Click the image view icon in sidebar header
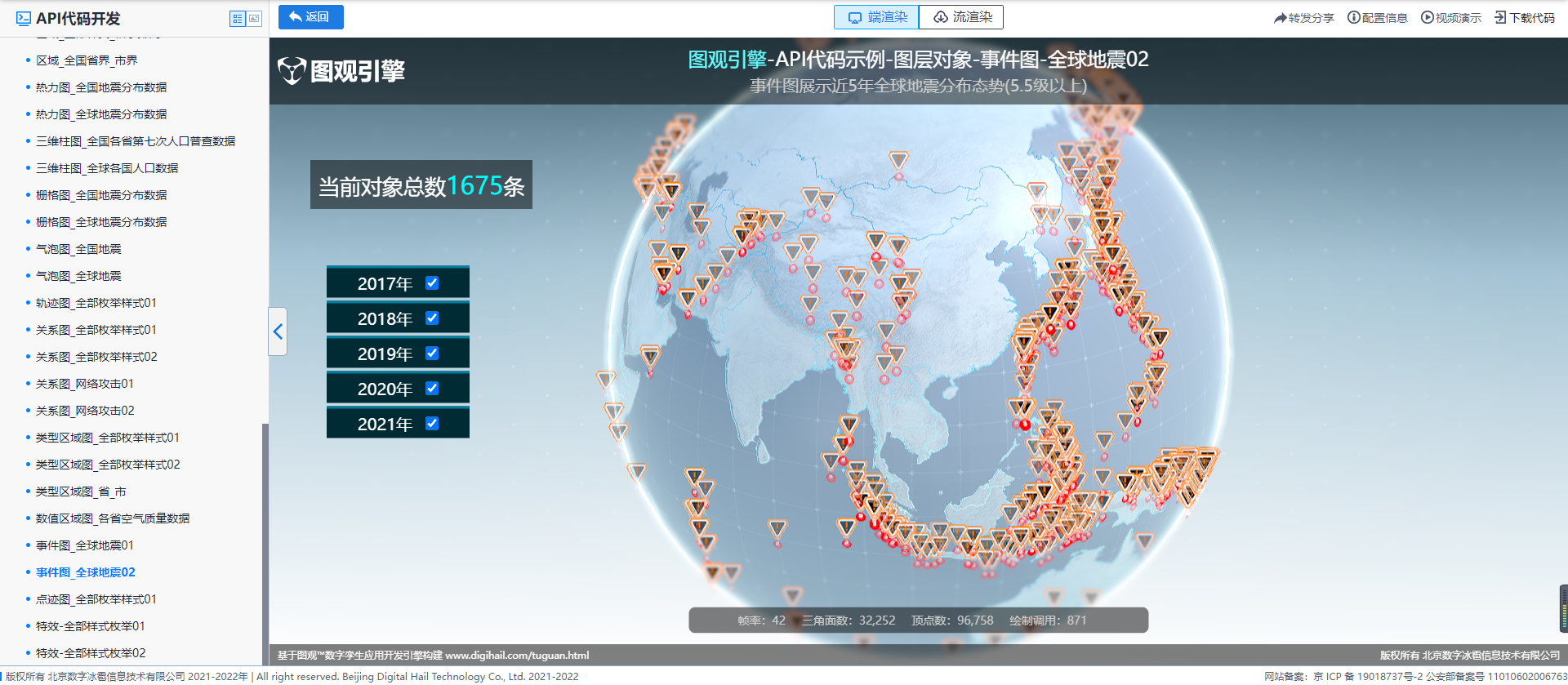The width and height of the screenshot is (1568, 685). pos(254,19)
